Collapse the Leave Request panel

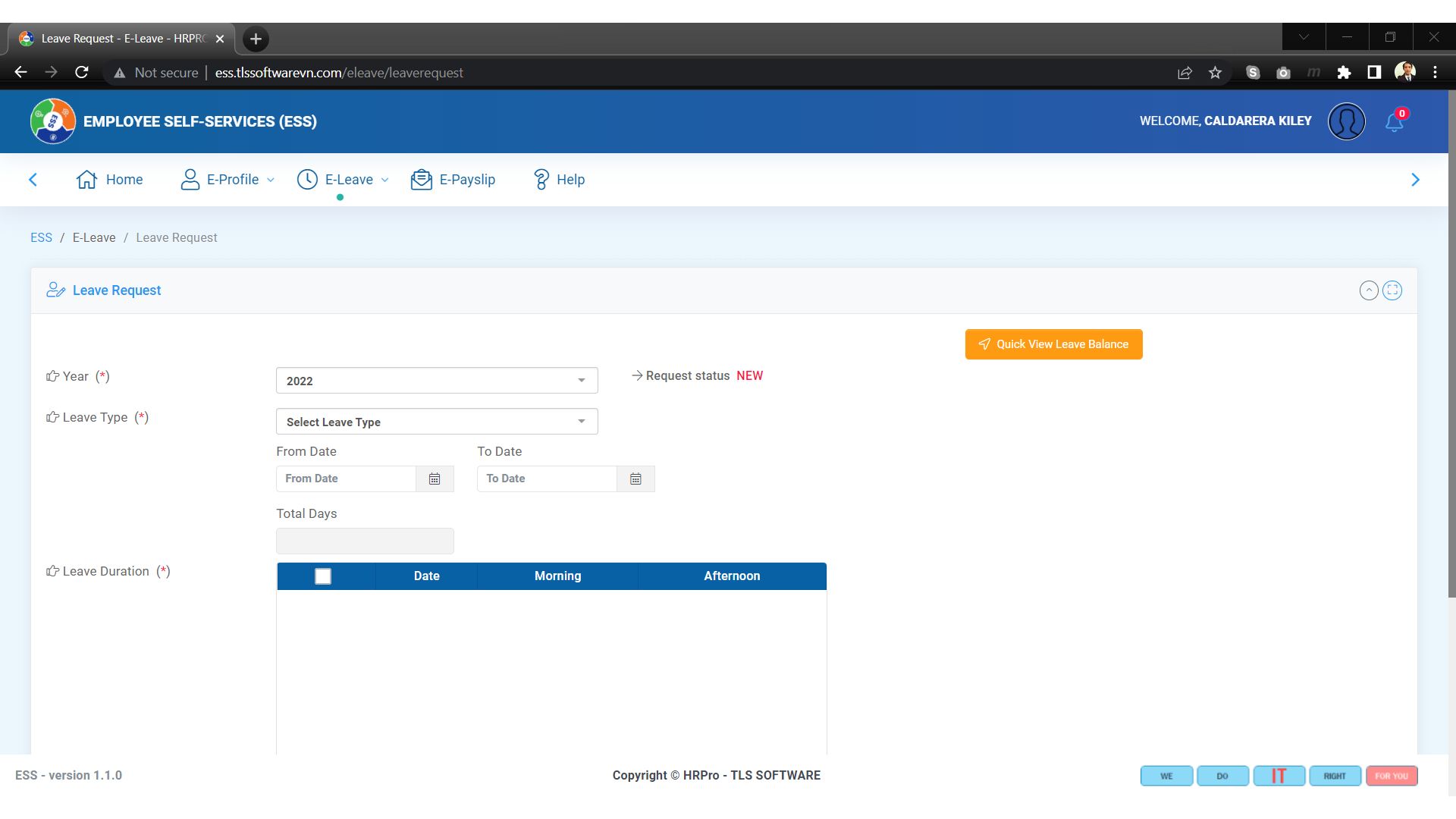[1368, 290]
